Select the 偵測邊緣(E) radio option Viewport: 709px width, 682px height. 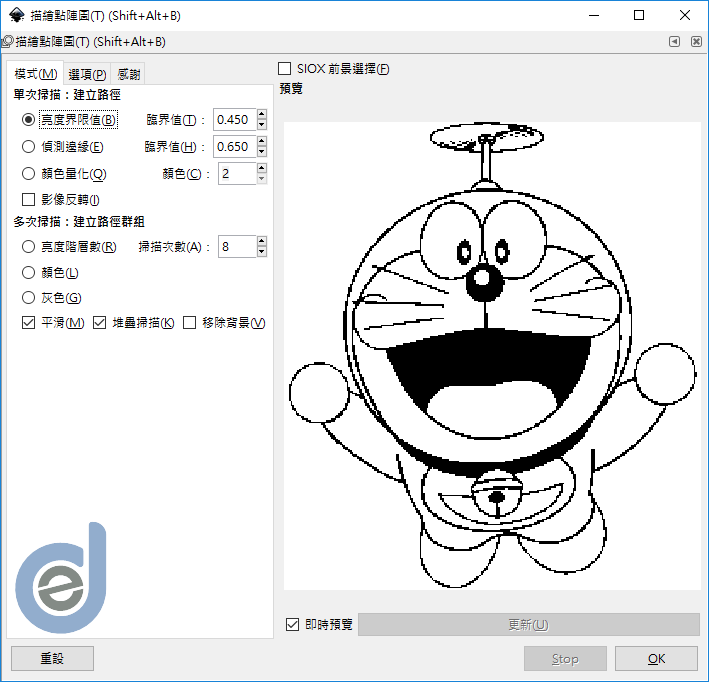28,147
